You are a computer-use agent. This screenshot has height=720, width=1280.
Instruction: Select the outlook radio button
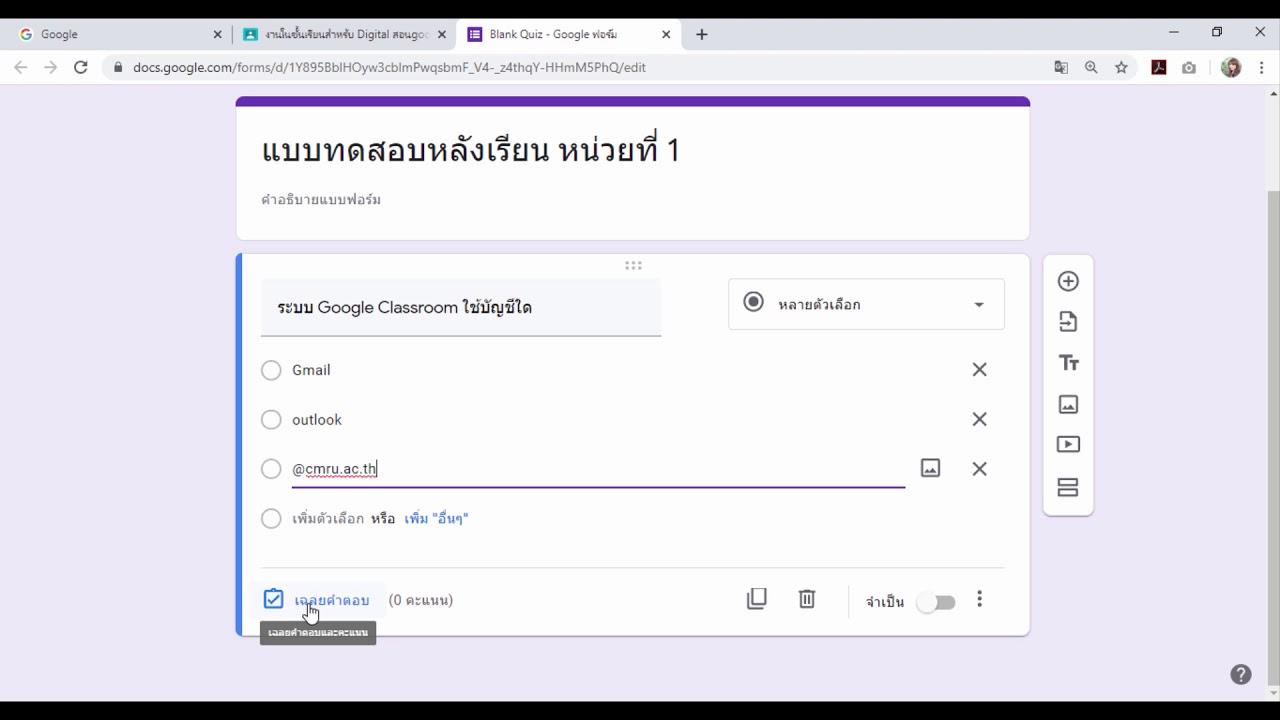[x=271, y=420]
